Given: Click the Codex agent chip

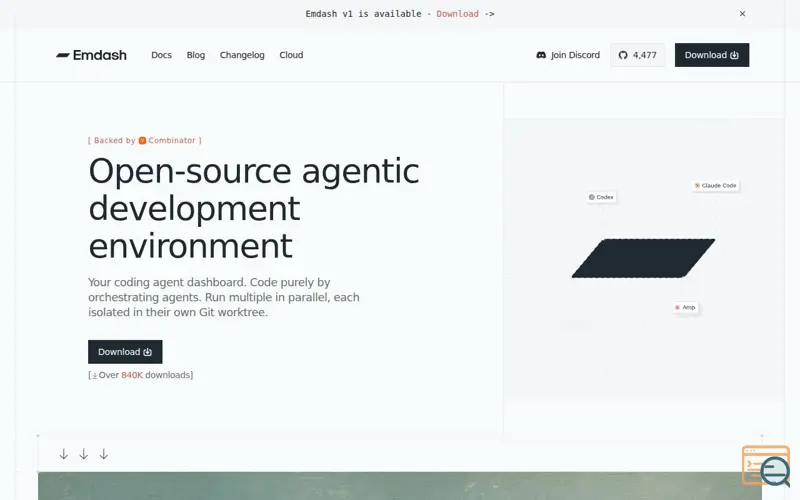Looking at the screenshot, I should pos(601,197).
